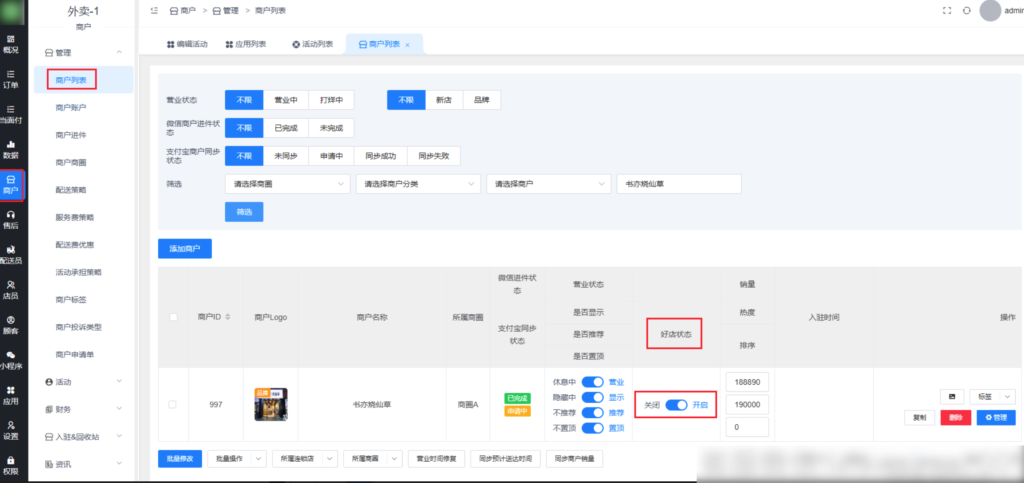Expand the 所属商圈 dropdown arrow below table
Image resolution: width=1024 pixels, height=483 pixels.
(395, 459)
